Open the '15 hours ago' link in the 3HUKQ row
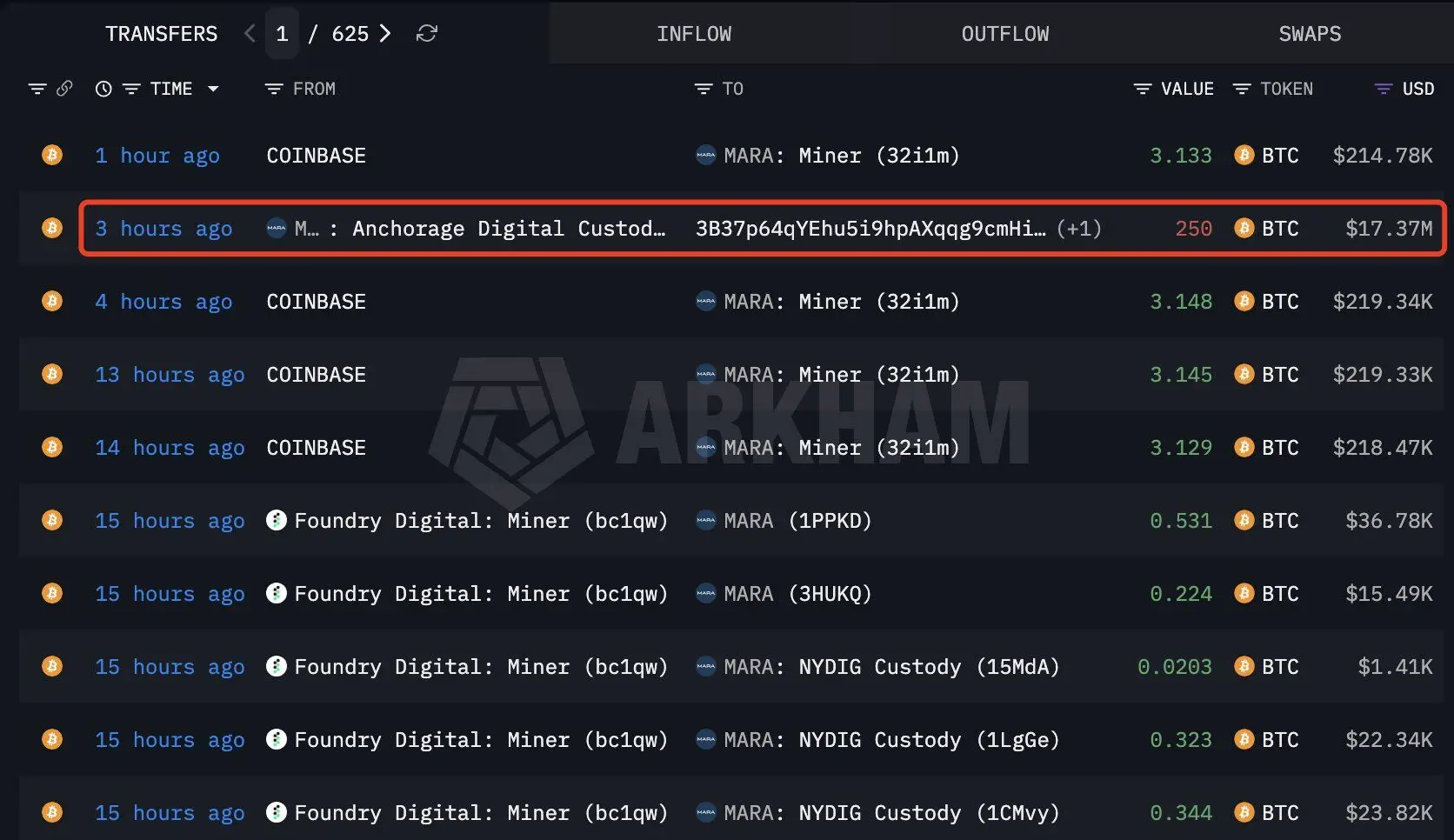The image size is (1454, 840). pyautogui.click(x=170, y=594)
